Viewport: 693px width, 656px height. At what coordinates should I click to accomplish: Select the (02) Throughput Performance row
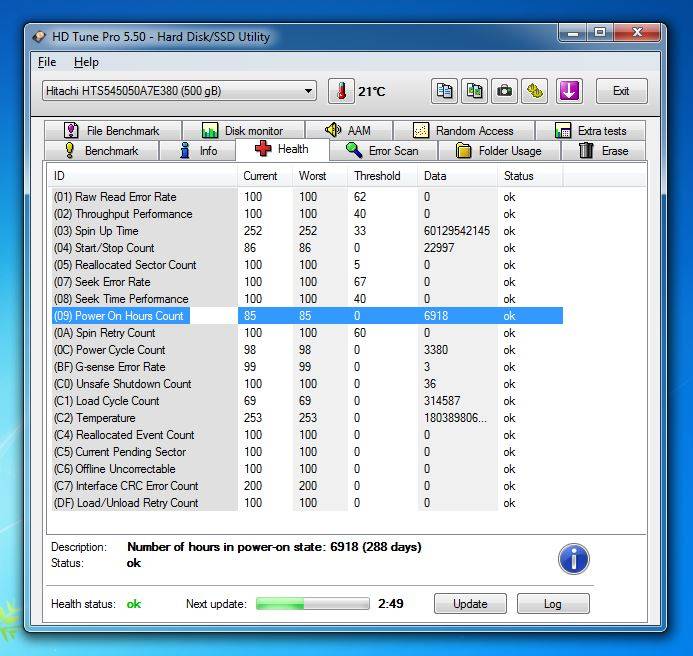pos(307,214)
